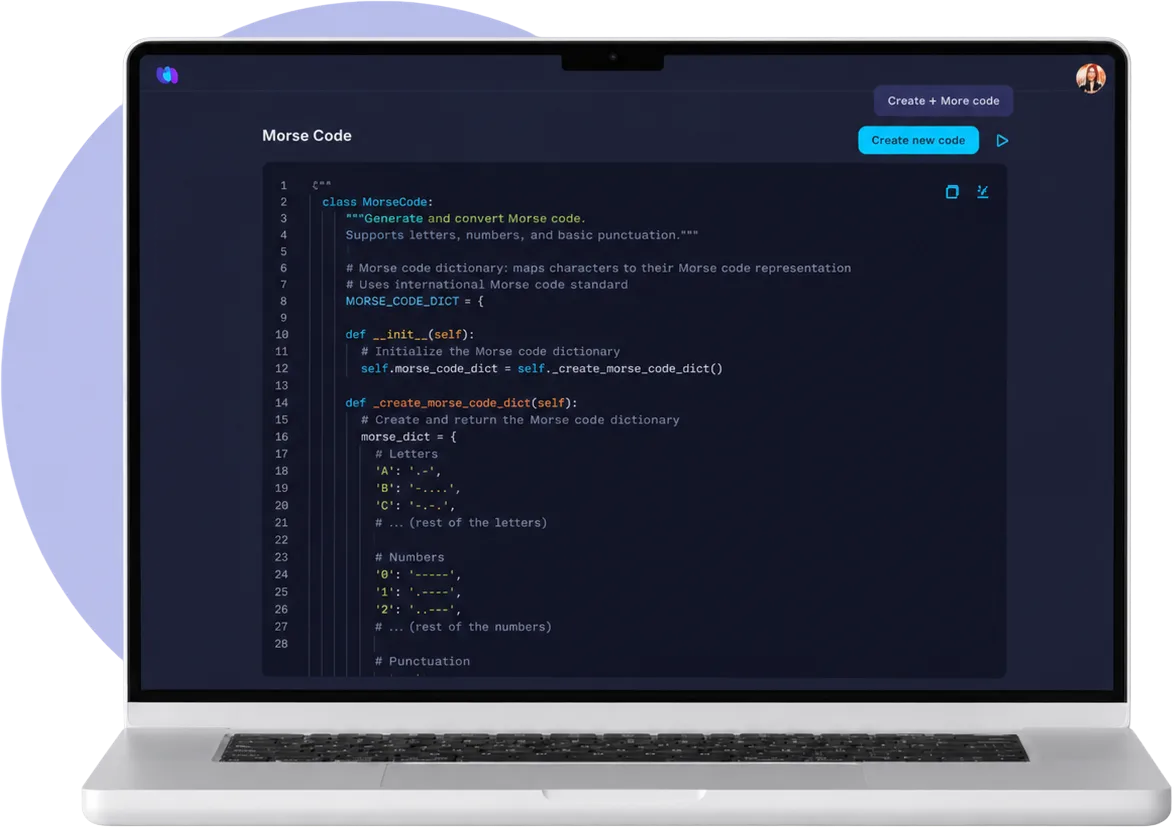Viewport: 1174px width, 827px height.
Task: Open the user profile avatar
Action: [x=1090, y=79]
